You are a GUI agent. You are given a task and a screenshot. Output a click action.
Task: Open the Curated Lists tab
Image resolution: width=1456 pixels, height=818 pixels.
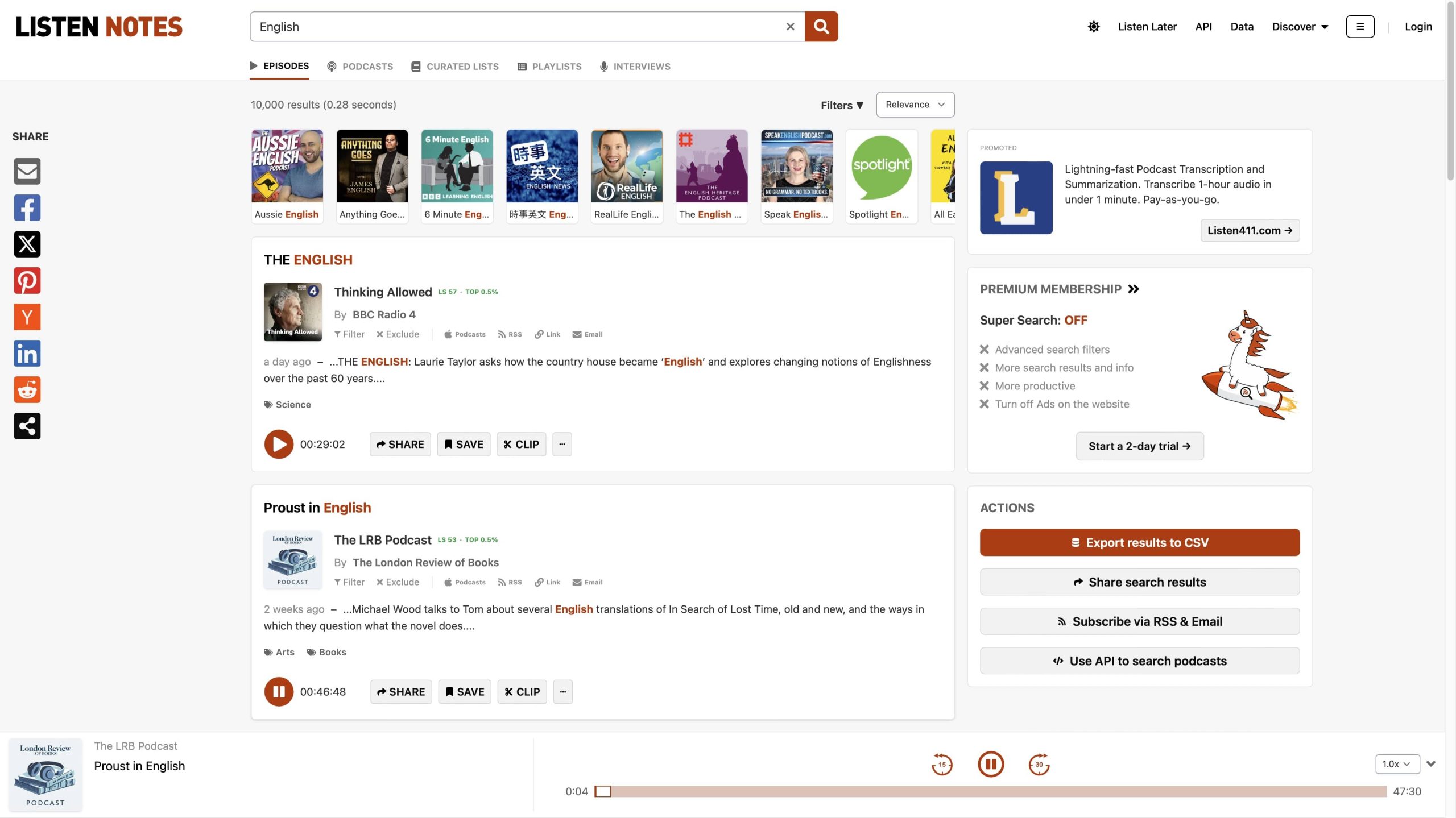[455, 67]
